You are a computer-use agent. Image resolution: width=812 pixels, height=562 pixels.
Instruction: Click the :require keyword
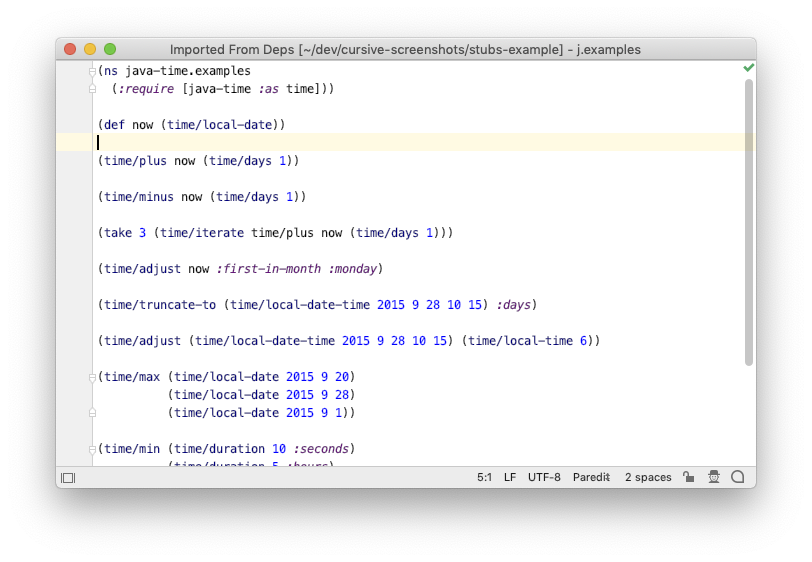[x=146, y=89]
